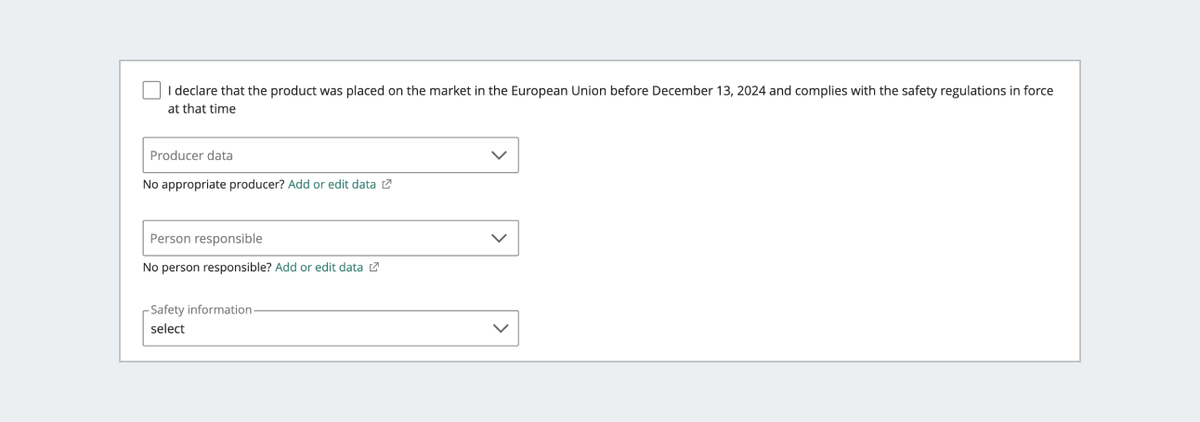Screen dimensions: 1200x422
Task: Click the "No appropriate producer?" hint text
Action: [214, 185]
